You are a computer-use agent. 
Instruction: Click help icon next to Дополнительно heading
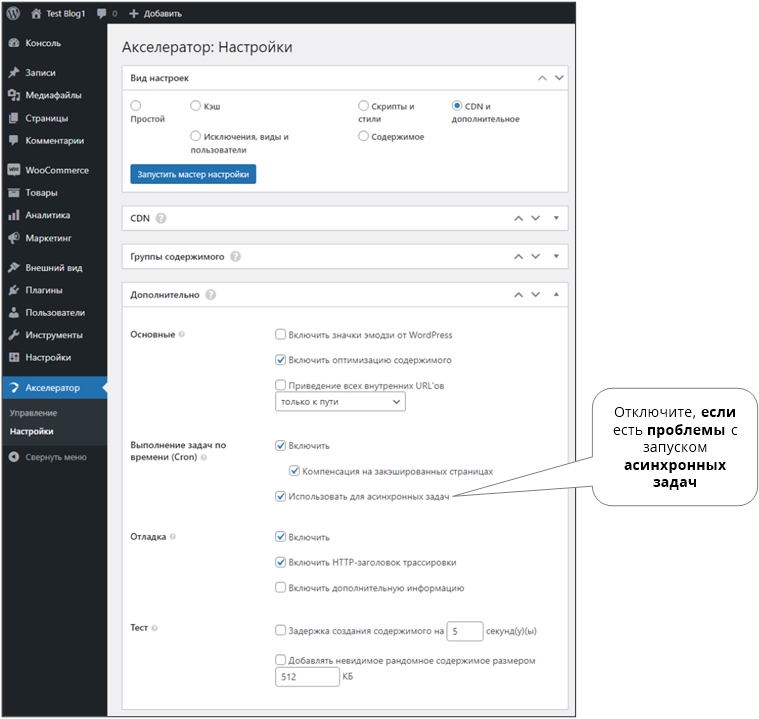(211, 295)
